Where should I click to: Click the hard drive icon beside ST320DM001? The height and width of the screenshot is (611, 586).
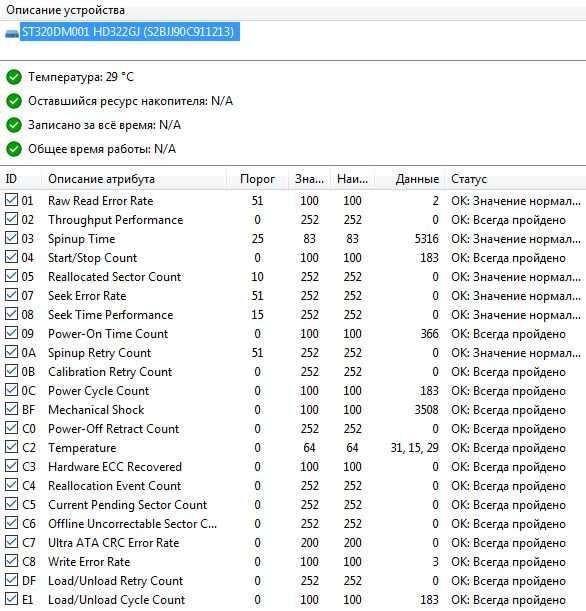[x=12, y=34]
